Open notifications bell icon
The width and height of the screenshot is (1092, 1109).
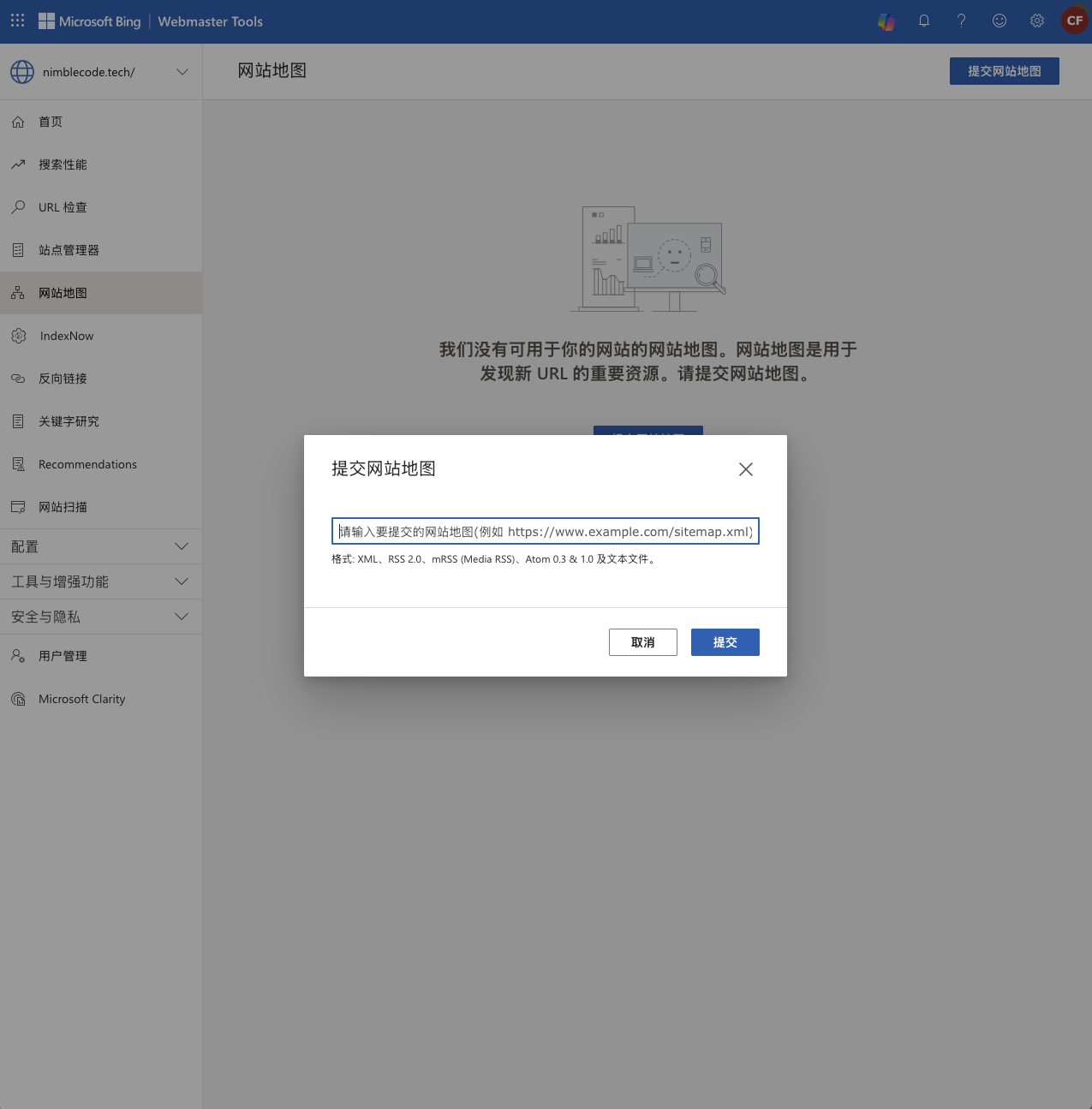(924, 21)
